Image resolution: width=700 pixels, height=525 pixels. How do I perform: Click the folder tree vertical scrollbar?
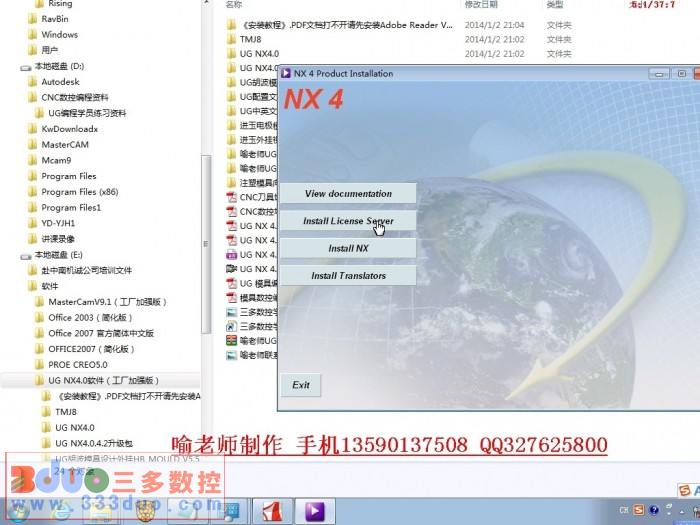click(206, 244)
